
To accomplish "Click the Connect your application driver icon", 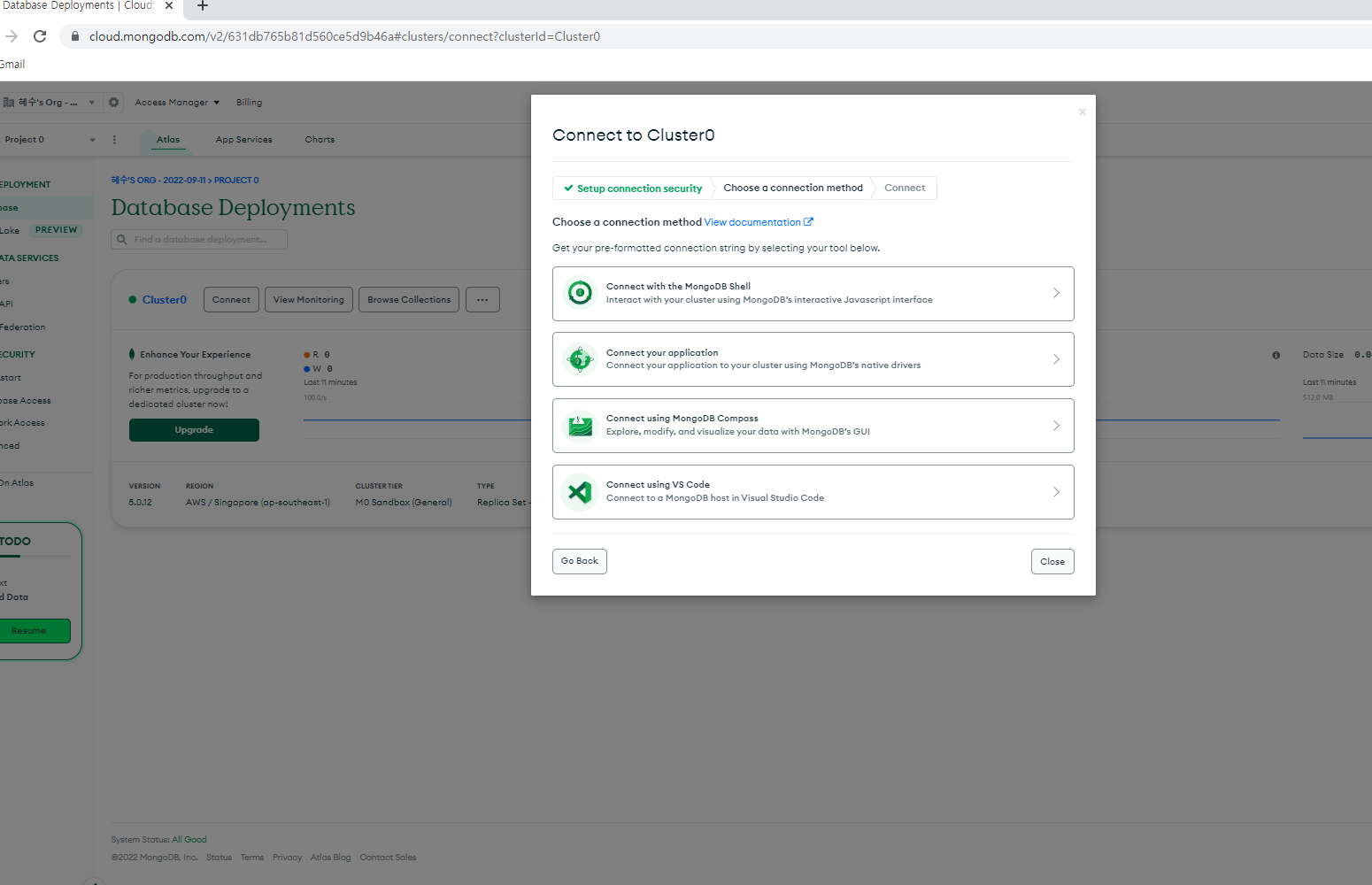I will coord(580,359).
